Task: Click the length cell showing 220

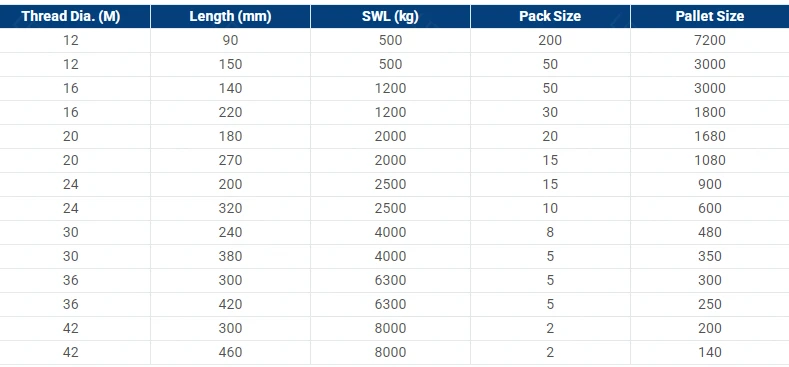Action: tap(230, 112)
